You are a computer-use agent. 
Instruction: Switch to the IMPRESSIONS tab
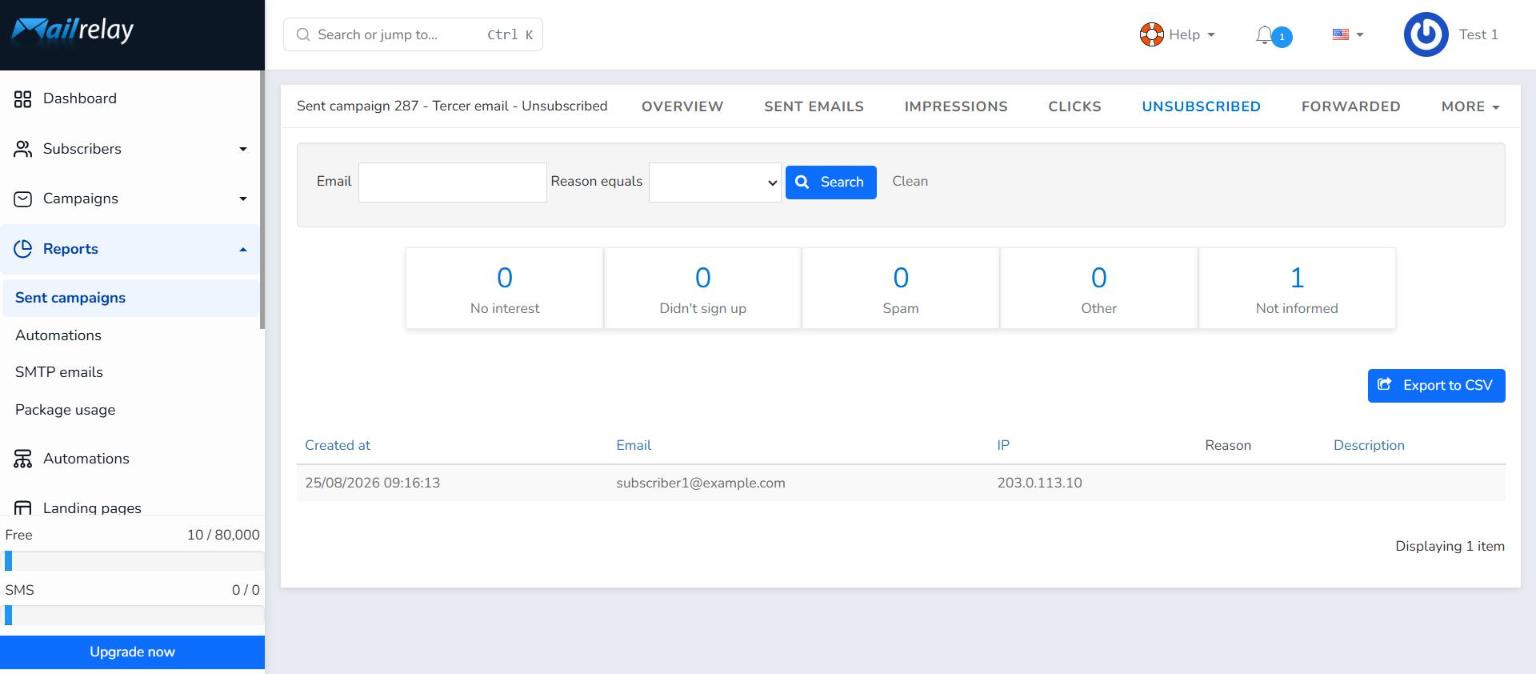[x=956, y=107]
